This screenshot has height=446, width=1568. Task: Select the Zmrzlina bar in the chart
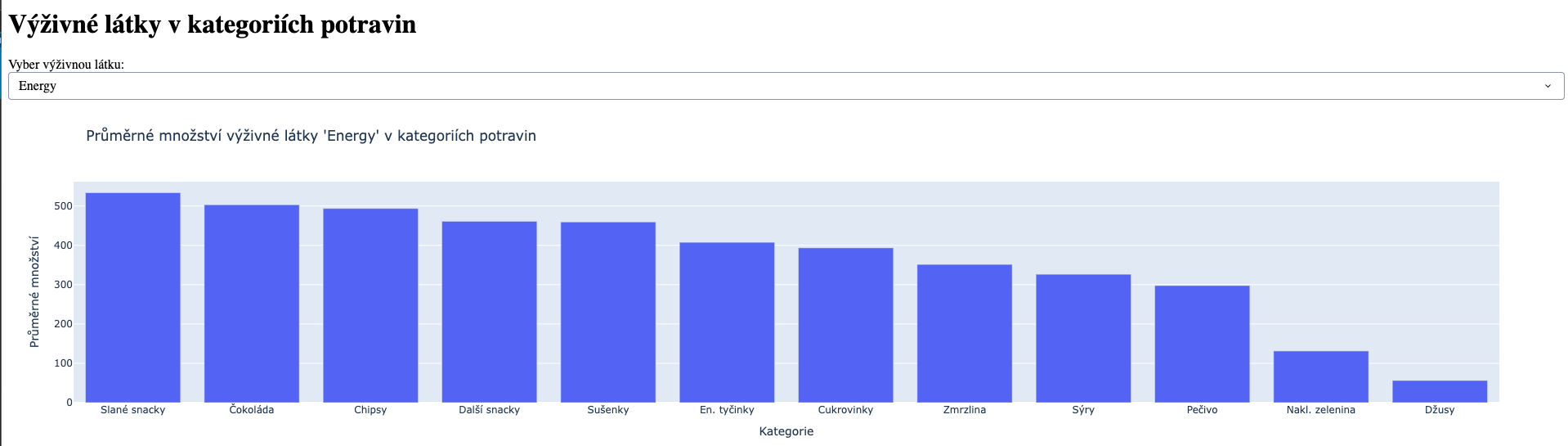click(x=965, y=333)
